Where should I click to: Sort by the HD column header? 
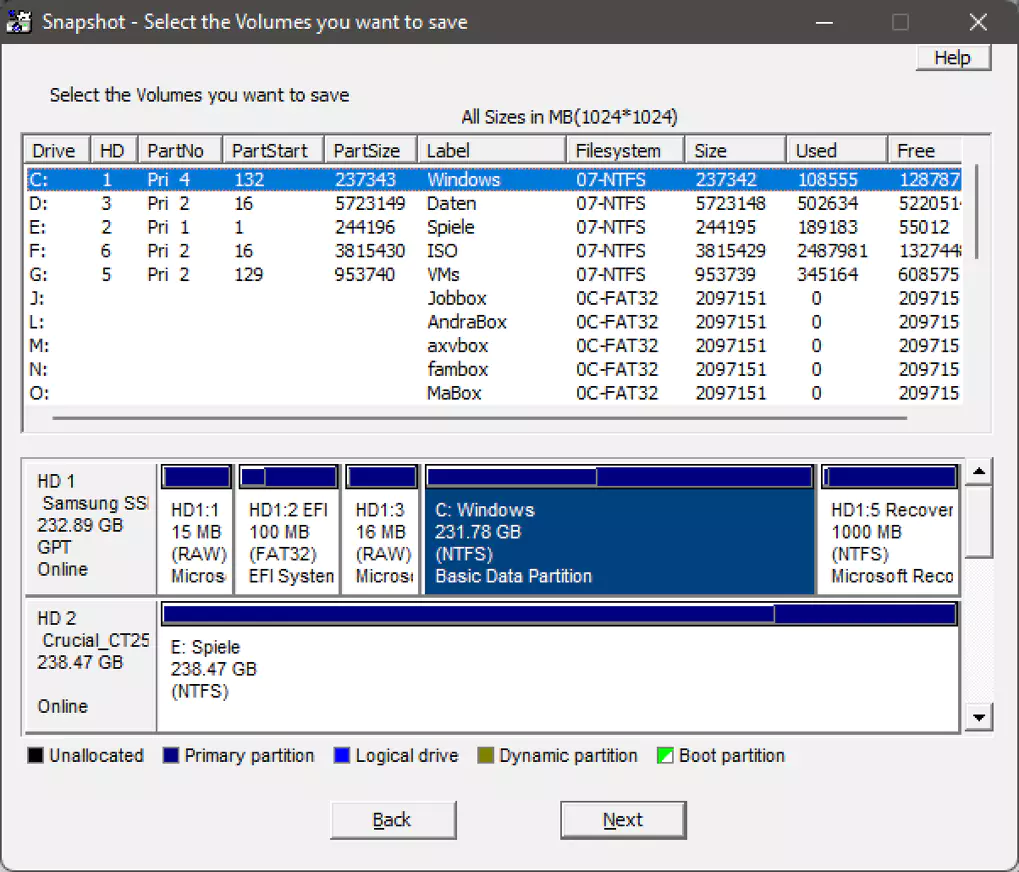point(114,151)
